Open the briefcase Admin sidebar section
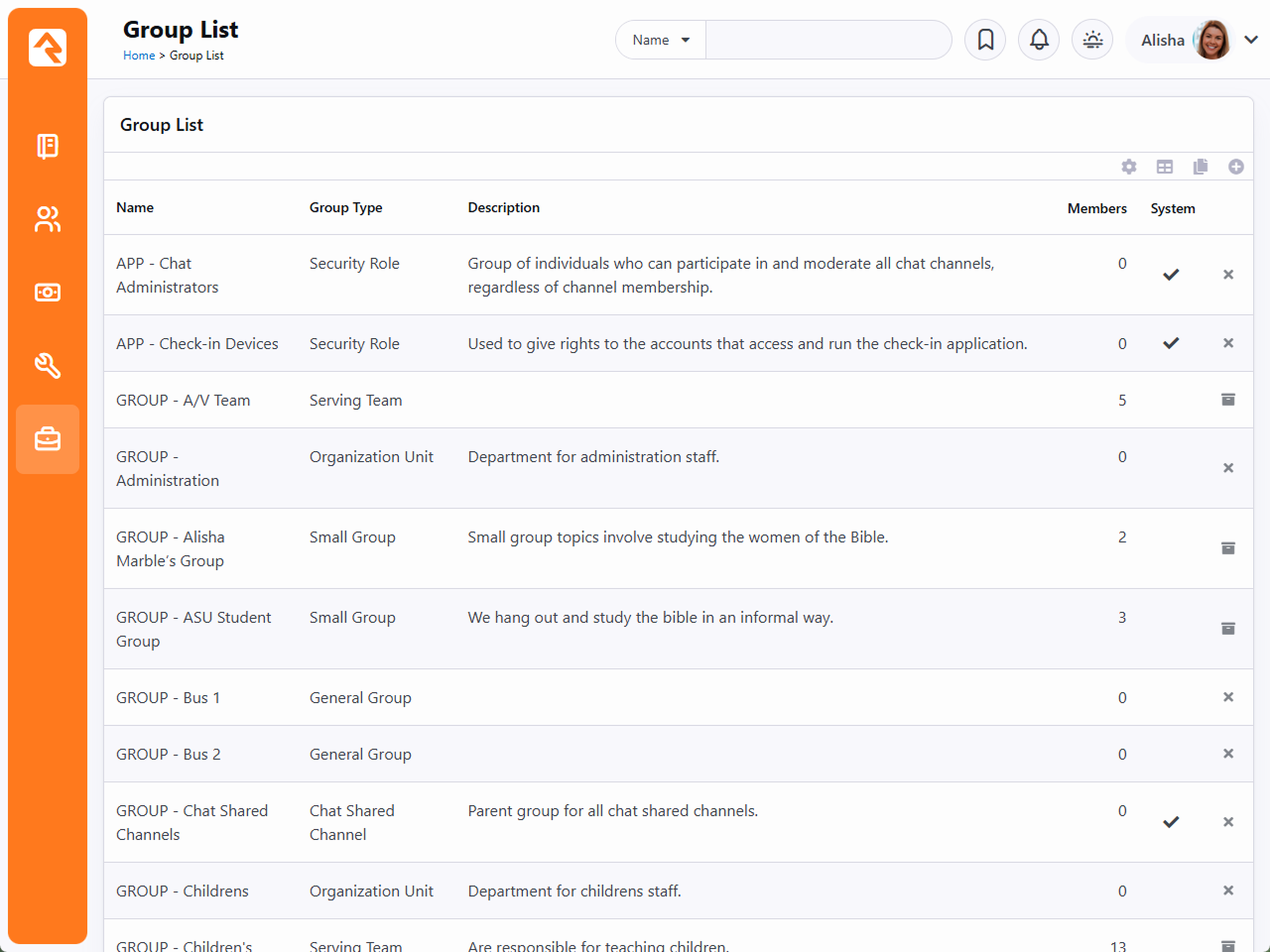 (48, 439)
